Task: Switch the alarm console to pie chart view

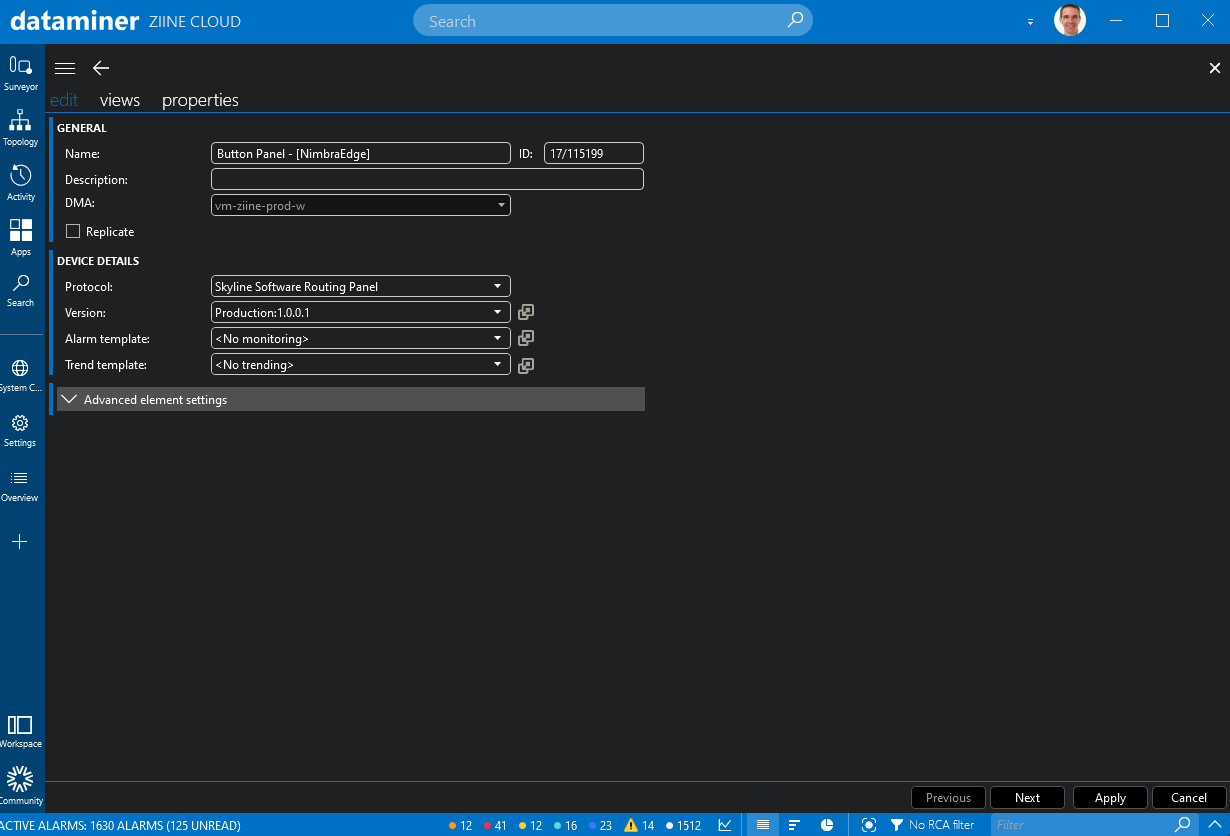Action: click(827, 825)
